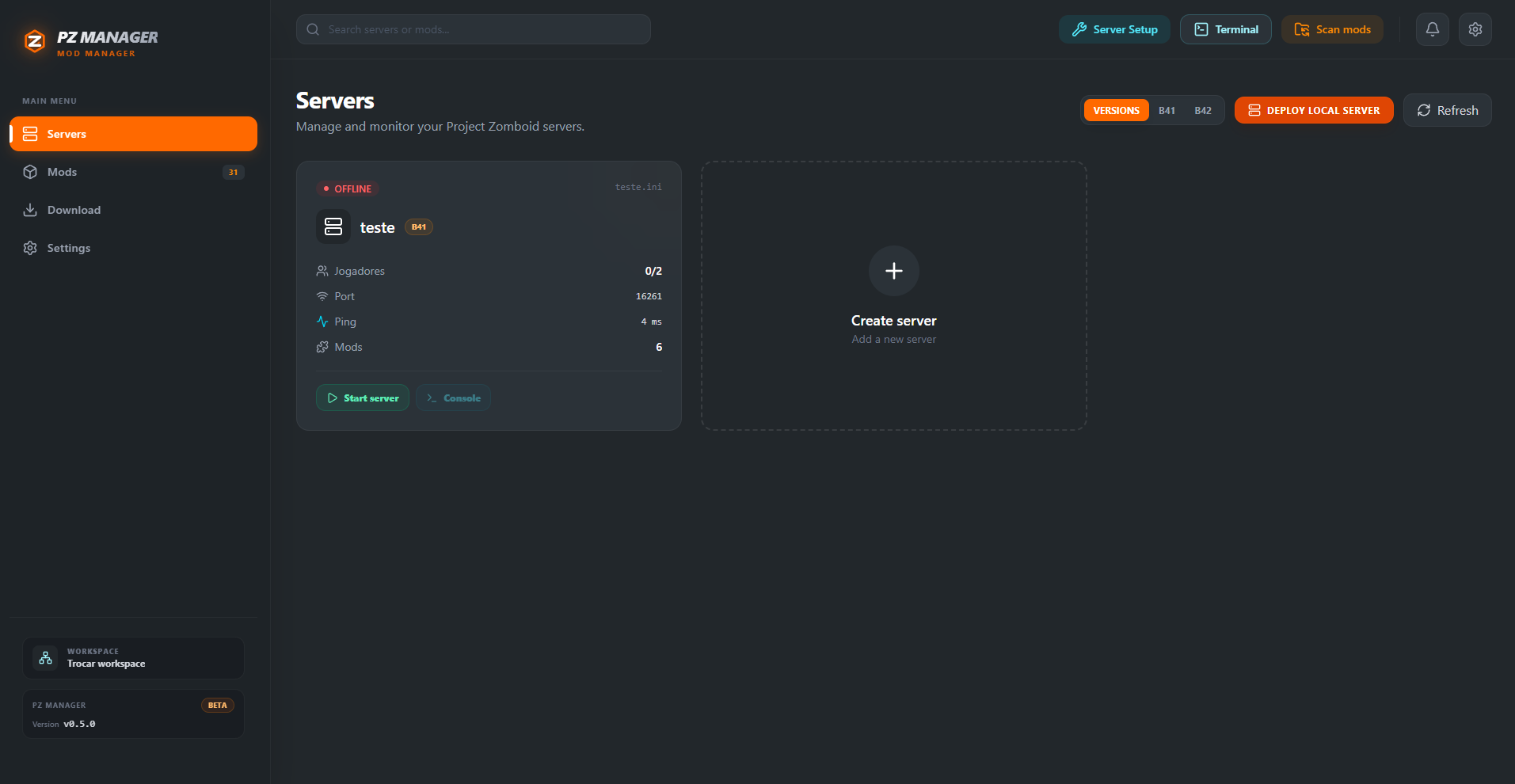Click the port value 16261
Screen dimensions: 1515x784
tap(649, 296)
